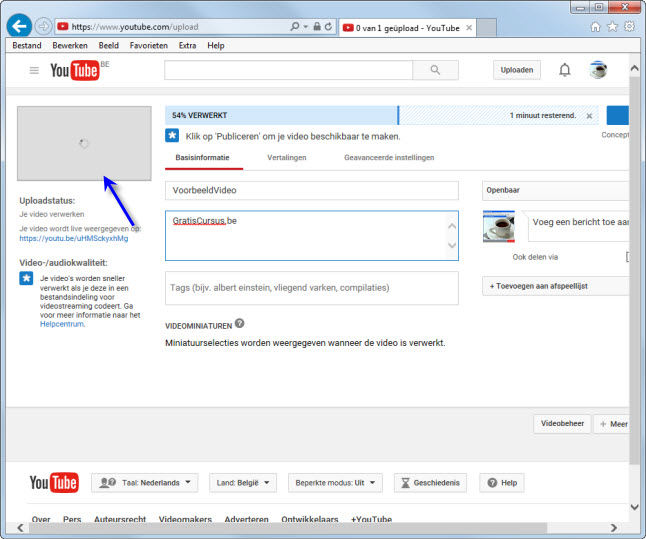This screenshot has height=539, width=646.
Task: Open the Pers footer link
Action: pyautogui.click(x=72, y=519)
